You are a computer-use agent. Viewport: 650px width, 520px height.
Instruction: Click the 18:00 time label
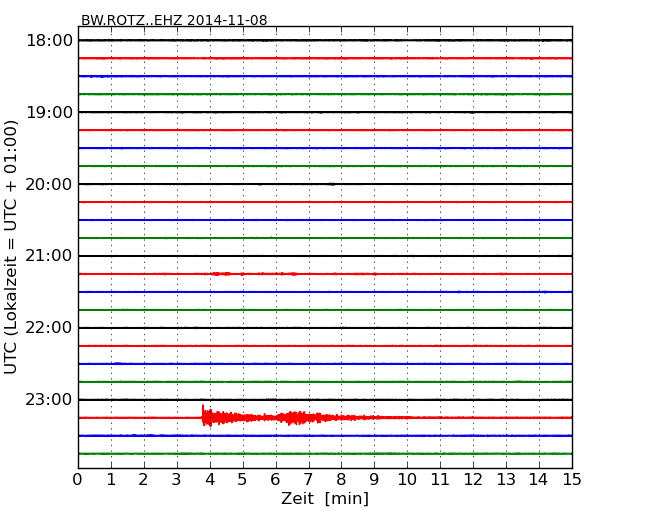pos(49,41)
